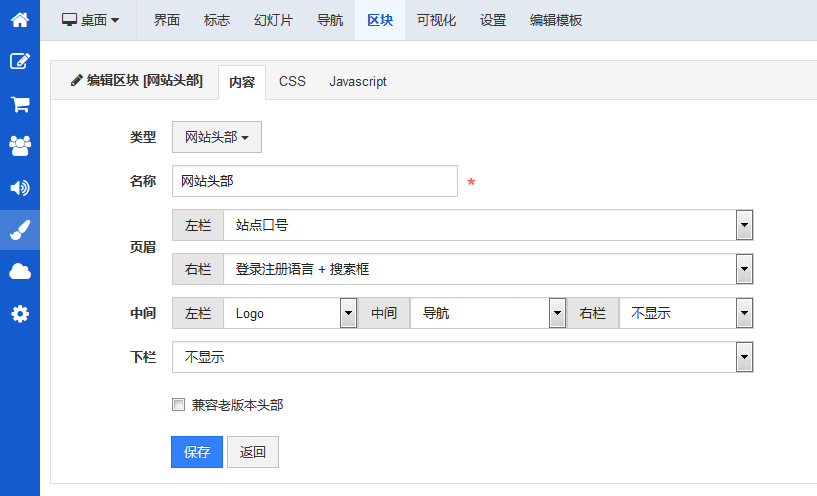Open the edit/compose sidebar icon
The image size is (817, 496).
tap(19, 61)
